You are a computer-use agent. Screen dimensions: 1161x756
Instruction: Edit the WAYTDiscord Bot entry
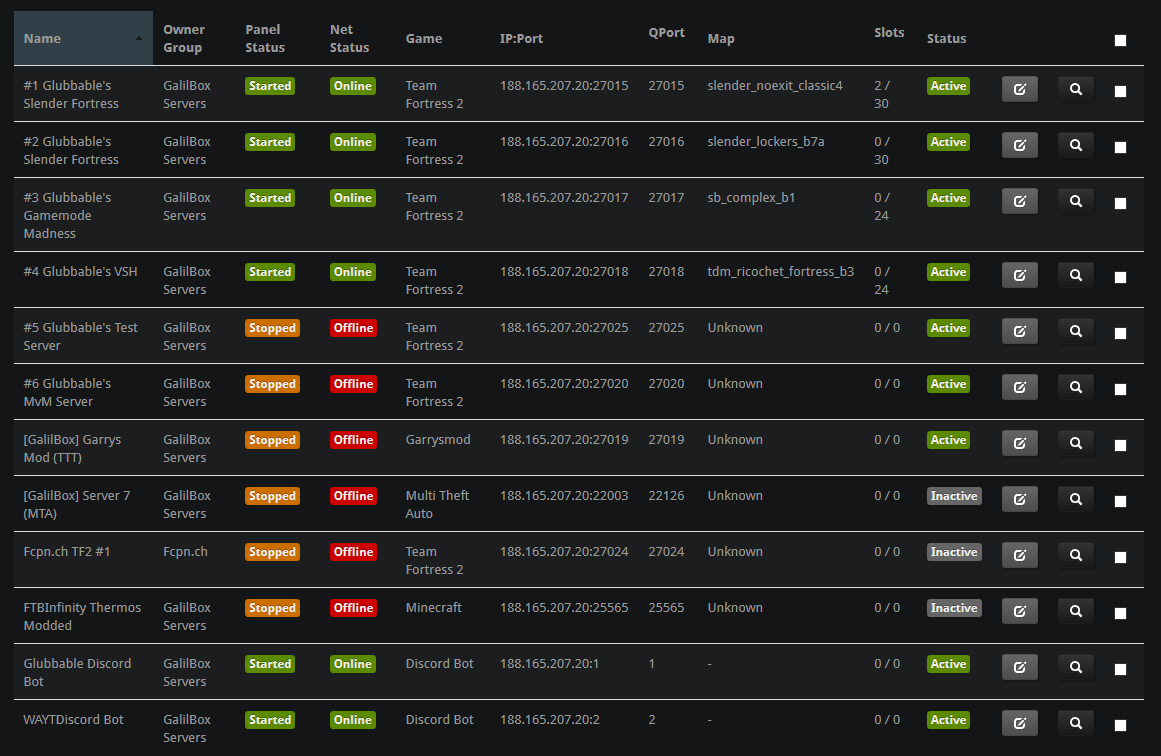click(x=1020, y=723)
